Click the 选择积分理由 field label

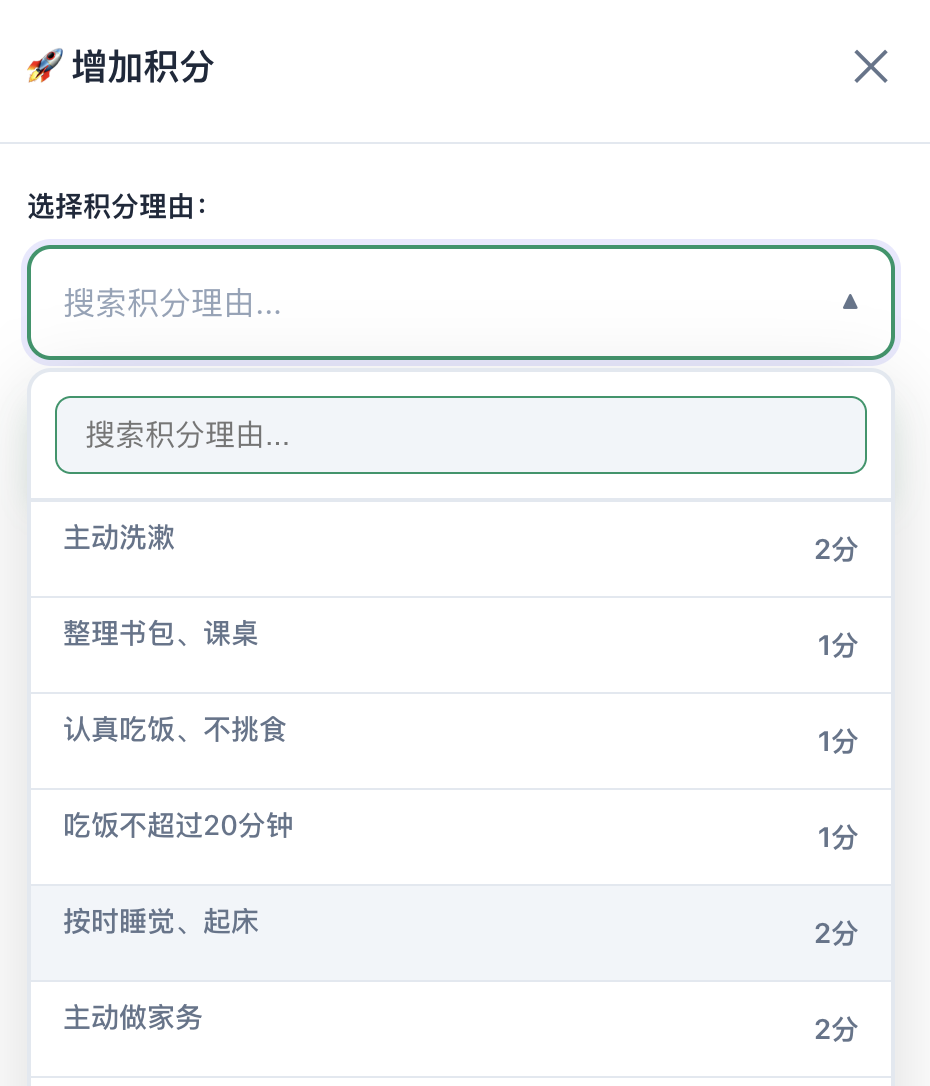(x=116, y=208)
